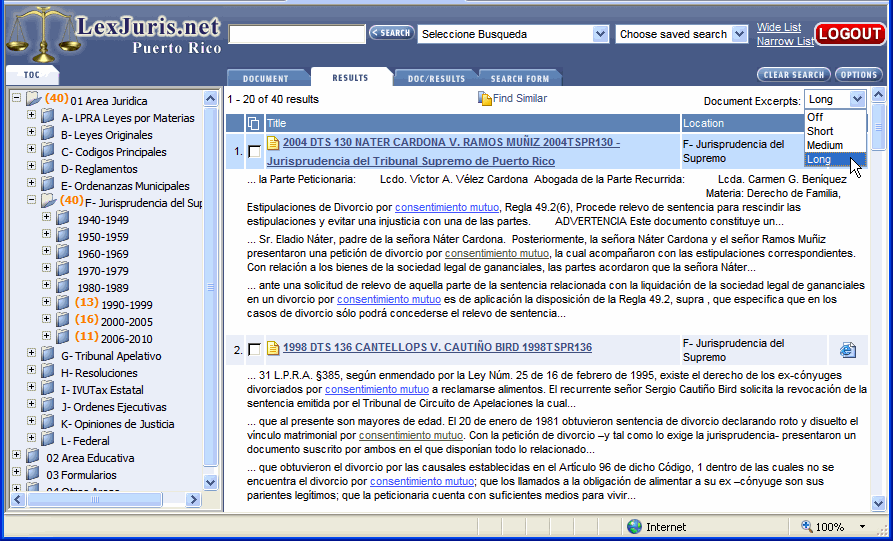Click folder icon for 02 Area Educativa
This screenshot has width=893, height=541.
click(33, 457)
